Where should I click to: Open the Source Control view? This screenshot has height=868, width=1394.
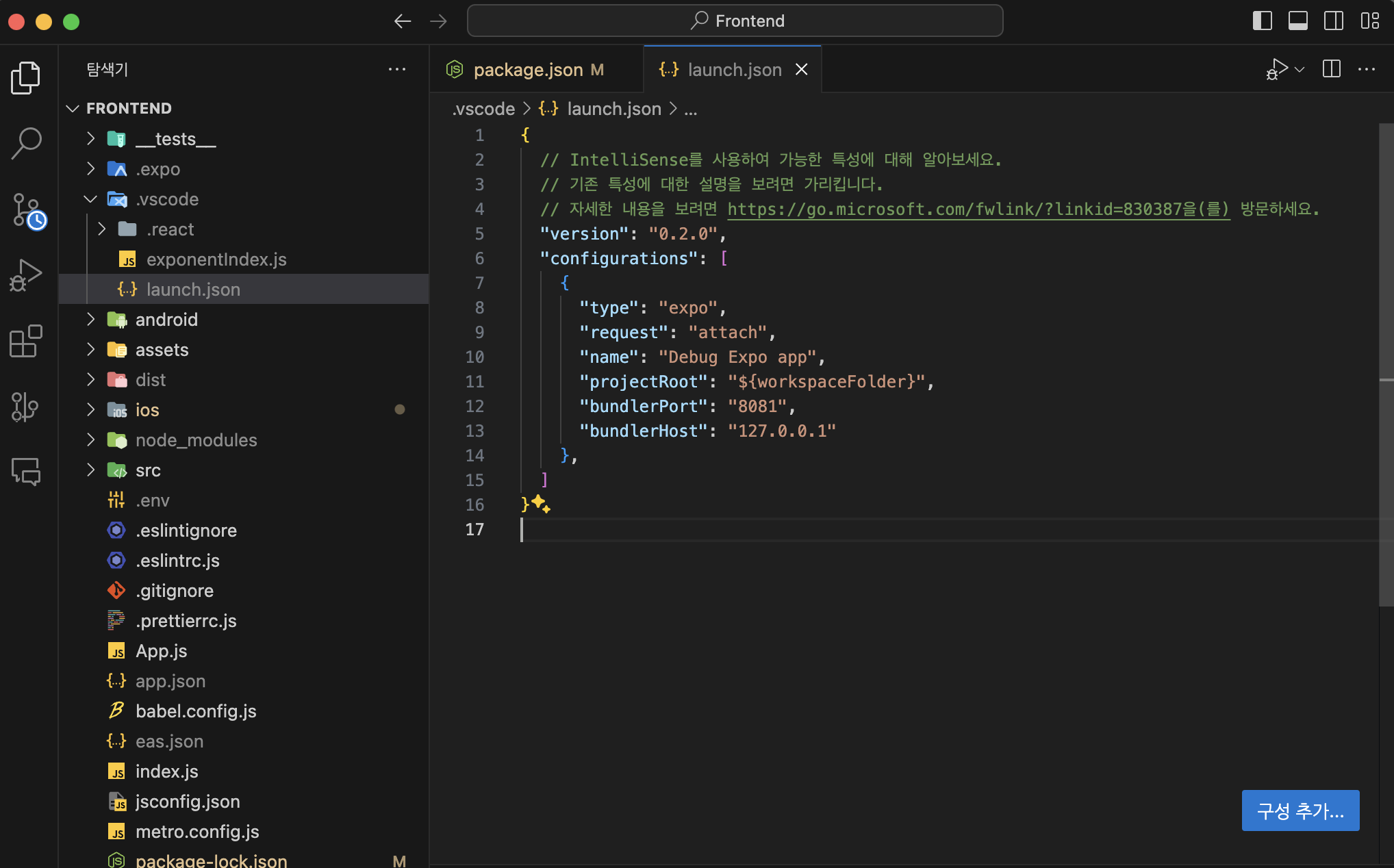click(x=26, y=211)
